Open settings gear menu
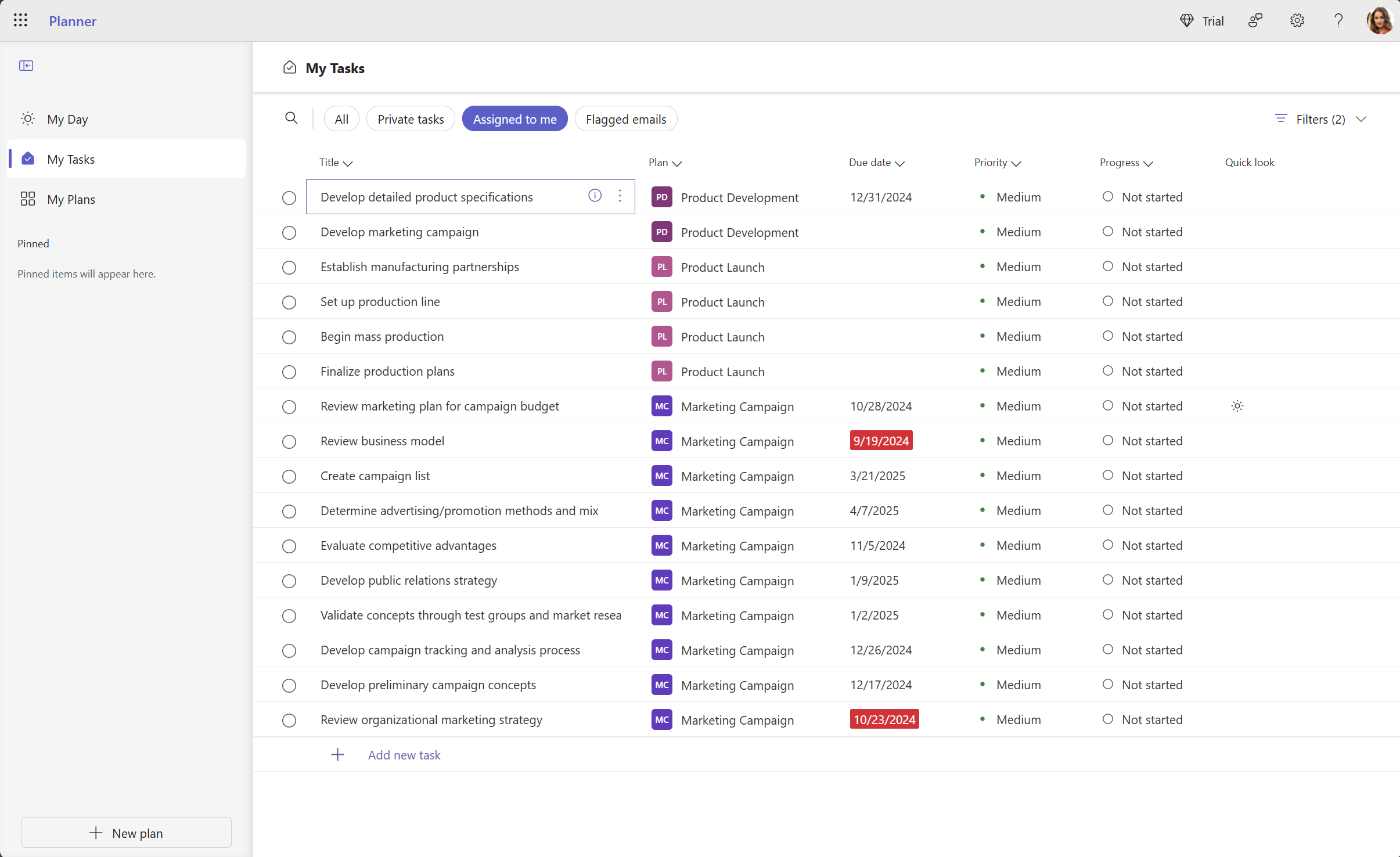The width and height of the screenshot is (1400, 857). [1298, 20]
